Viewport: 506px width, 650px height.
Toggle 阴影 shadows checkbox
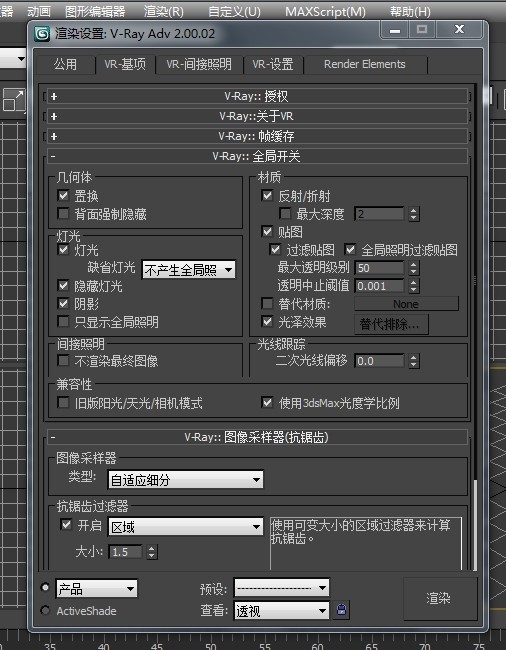(x=63, y=303)
